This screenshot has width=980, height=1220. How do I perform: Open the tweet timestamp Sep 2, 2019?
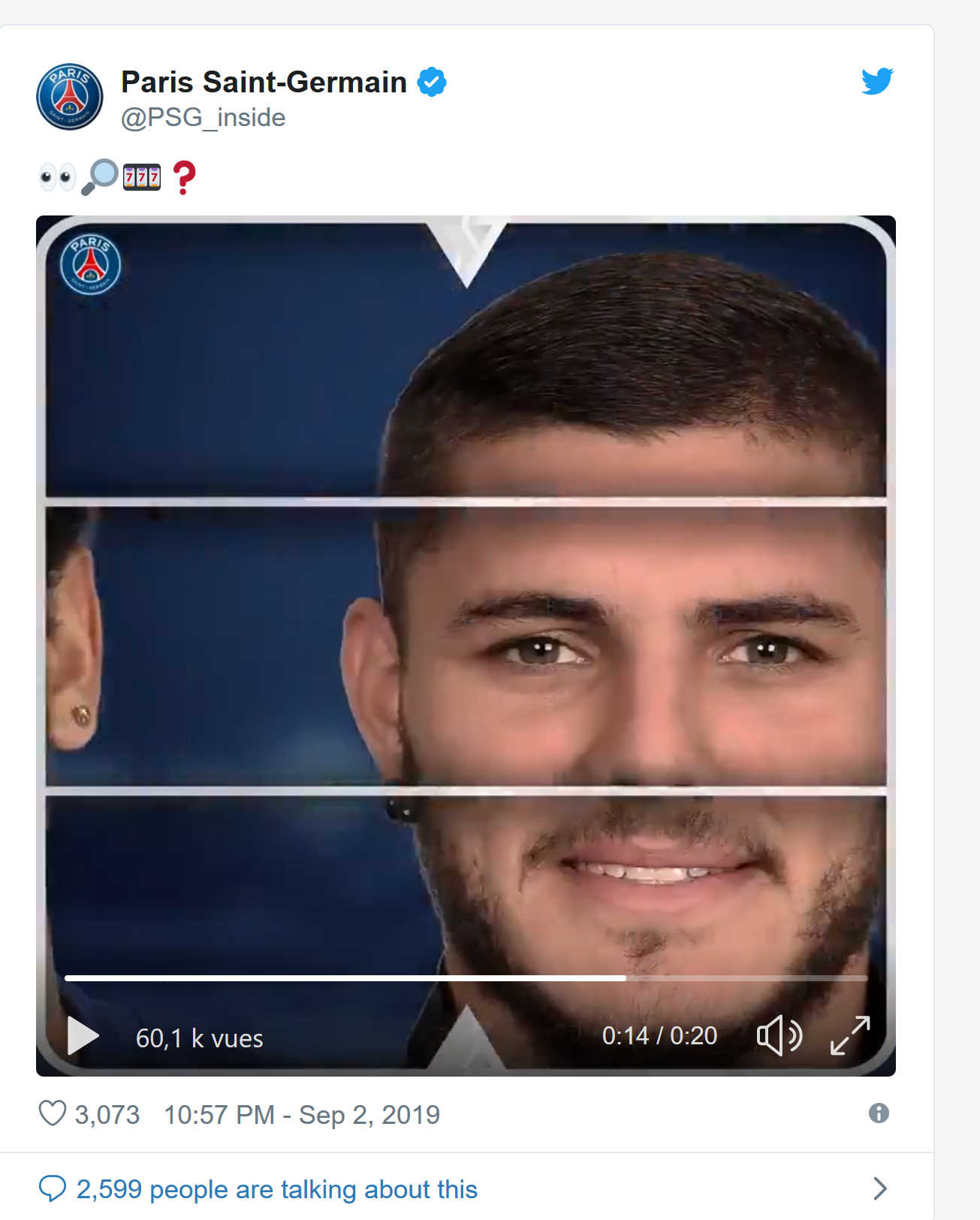pyautogui.click(x=302, y=1115)
